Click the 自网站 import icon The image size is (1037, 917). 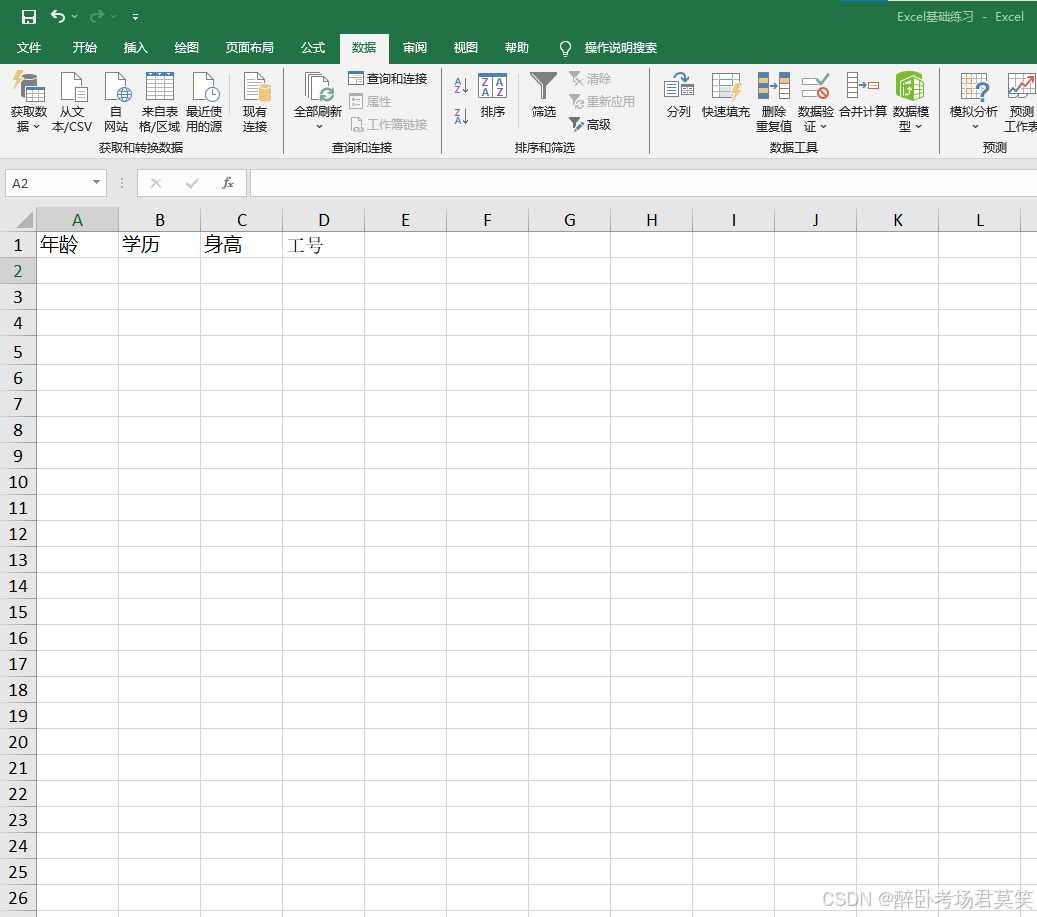[116, 102]
